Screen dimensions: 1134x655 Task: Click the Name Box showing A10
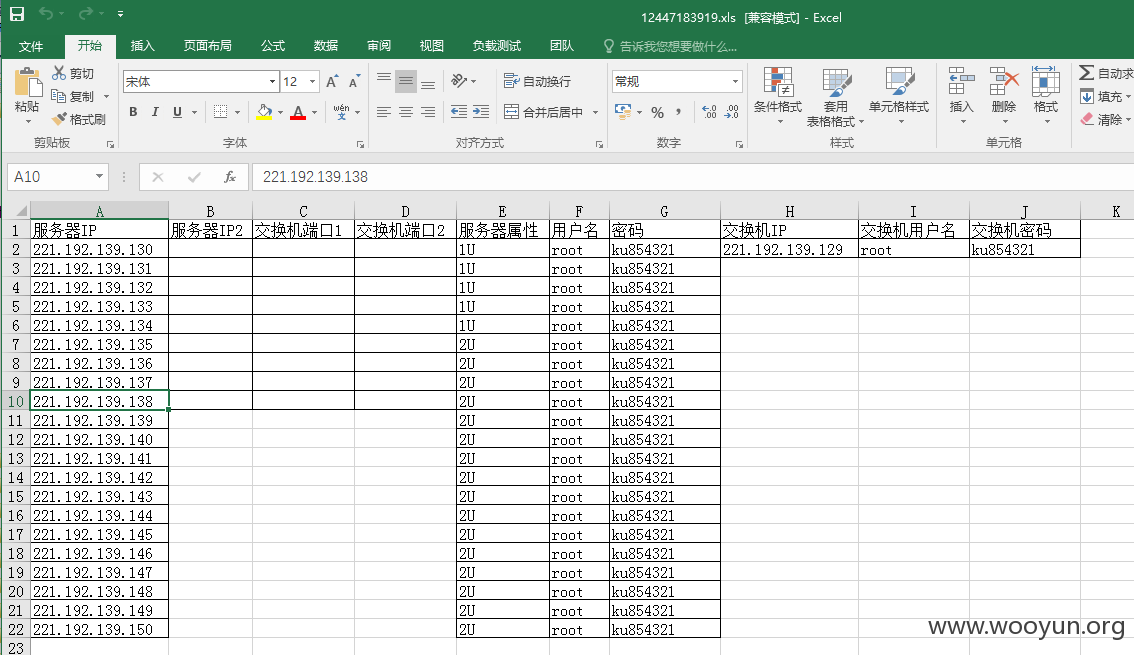coord(57,176)
